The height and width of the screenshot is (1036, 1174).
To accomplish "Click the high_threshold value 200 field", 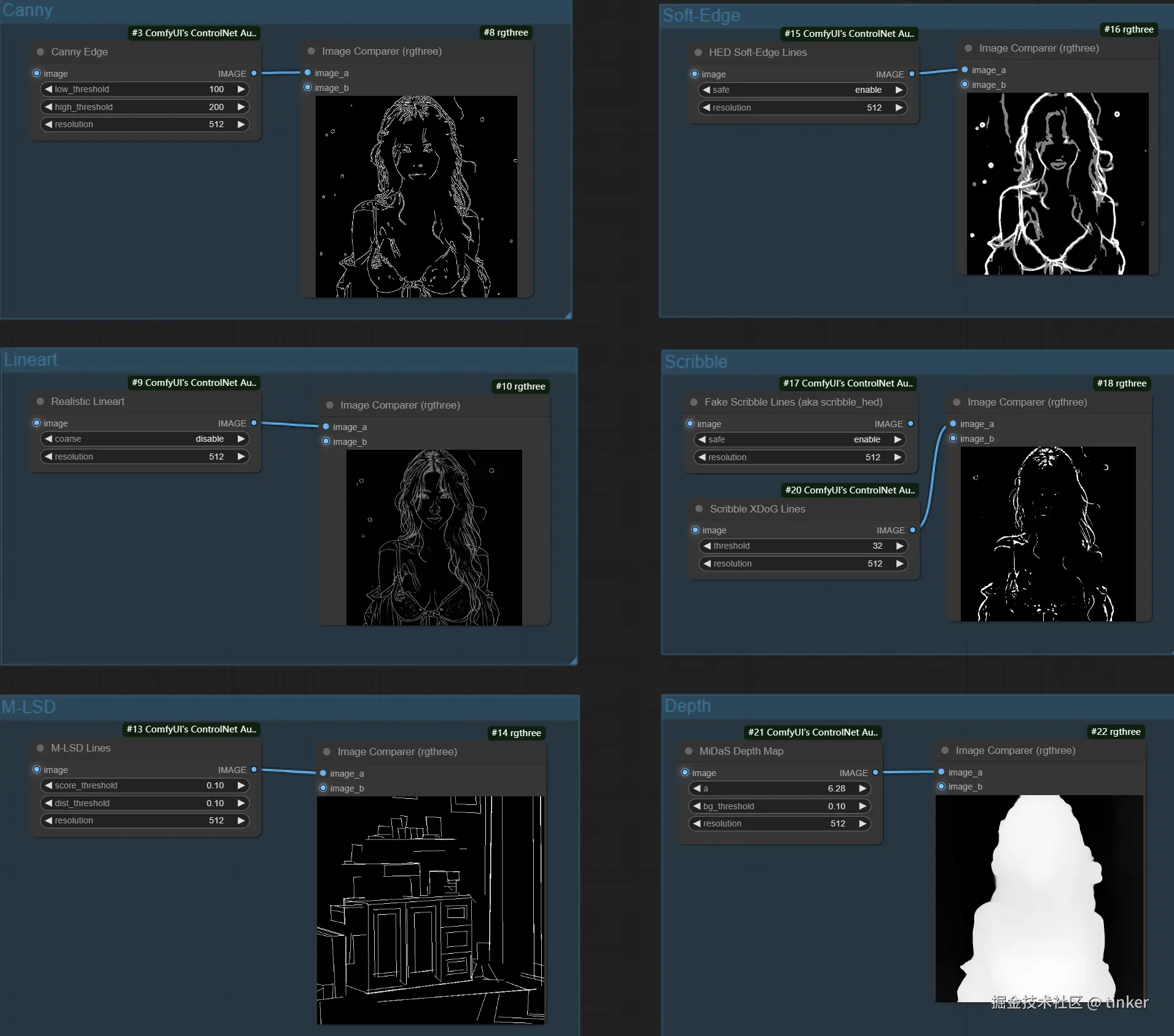I will pyautogui.click(x=216, y=108).
